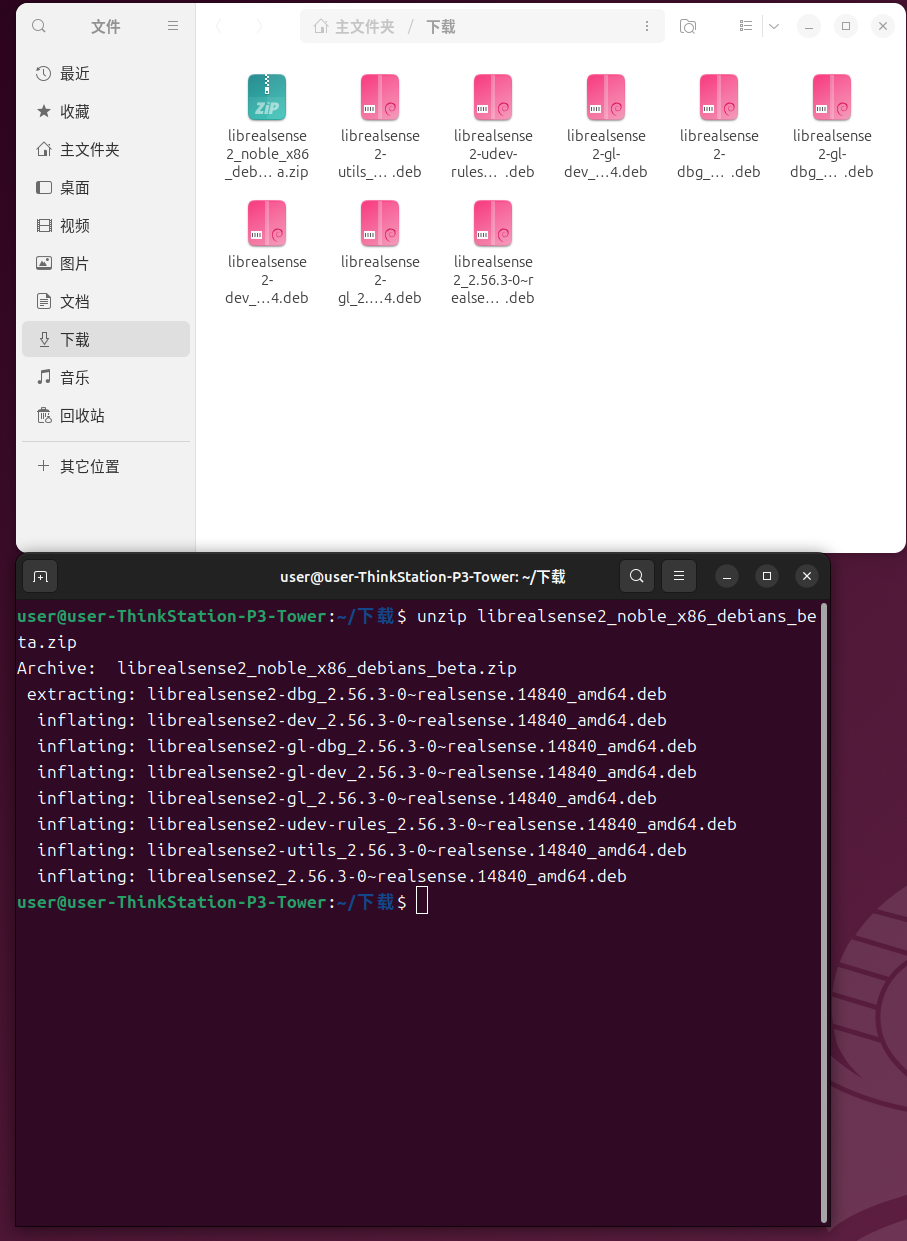
Task: Click the Archive: line in terminal
Action: [x=267, y=668]
